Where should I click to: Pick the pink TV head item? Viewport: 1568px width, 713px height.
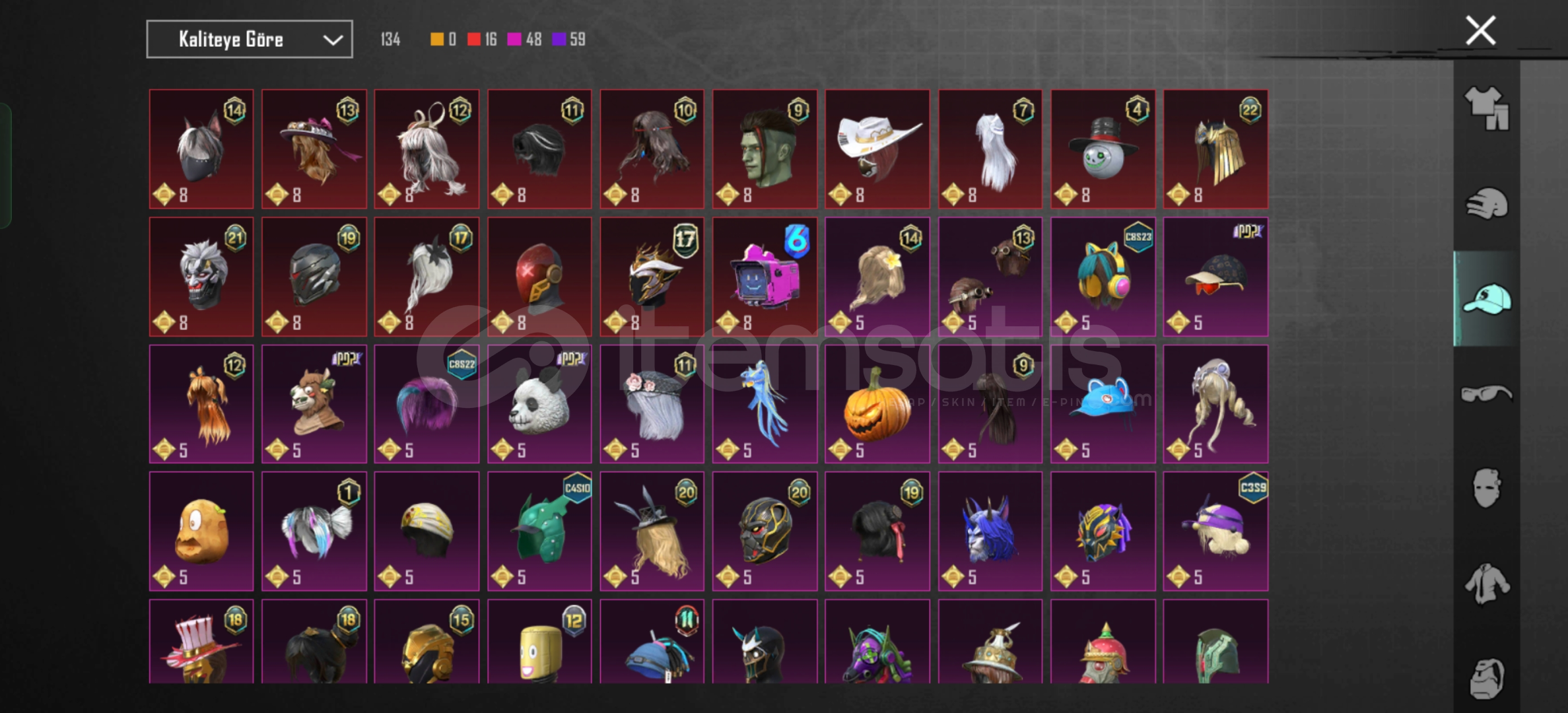pyautogui.click(x=765, y=277)
